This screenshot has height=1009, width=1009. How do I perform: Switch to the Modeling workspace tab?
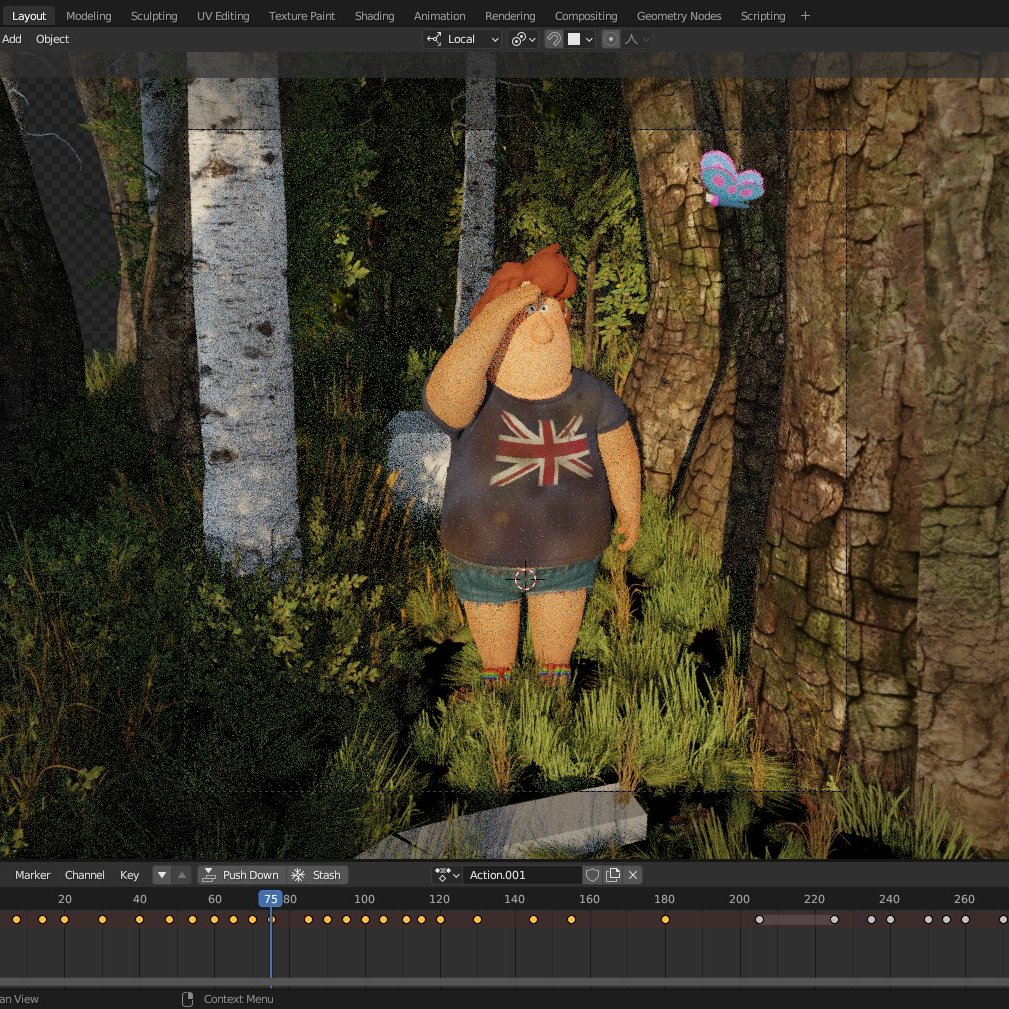89,16
